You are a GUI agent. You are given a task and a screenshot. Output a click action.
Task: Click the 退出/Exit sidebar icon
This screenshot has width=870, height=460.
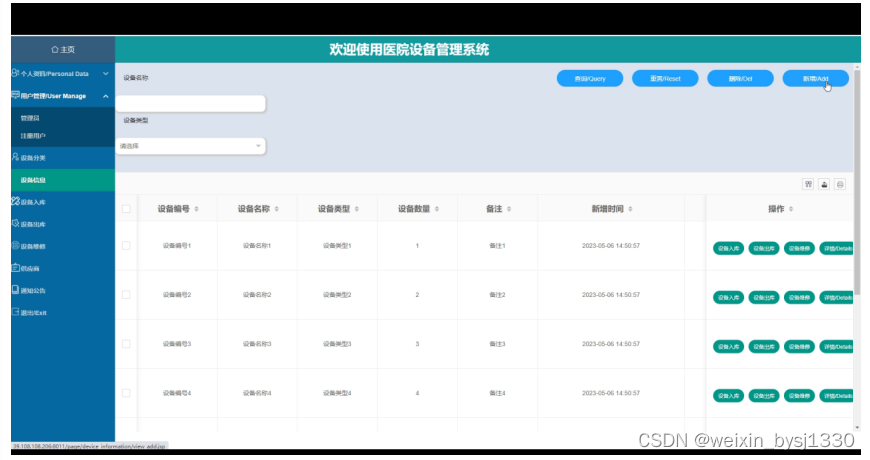(x=16, y=312)
